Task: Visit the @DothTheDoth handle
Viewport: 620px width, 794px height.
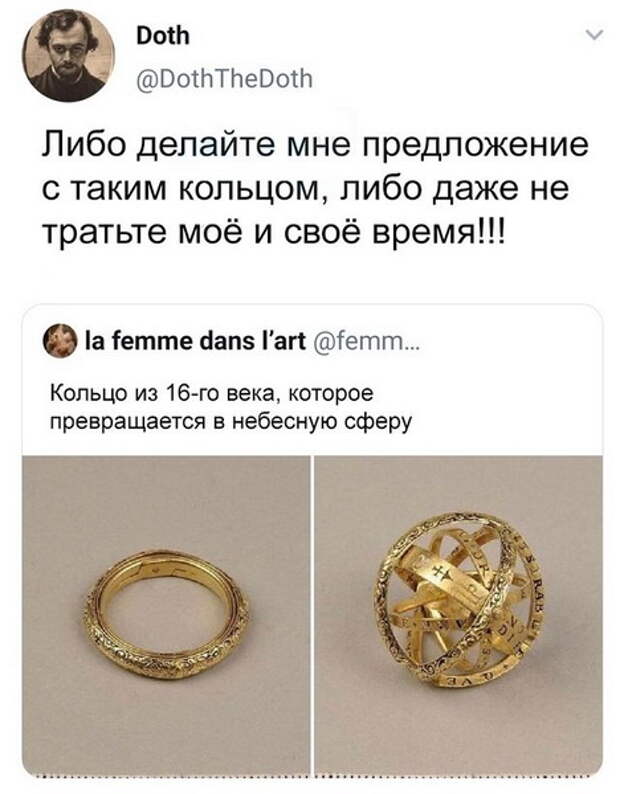Action: pos(225,80)
